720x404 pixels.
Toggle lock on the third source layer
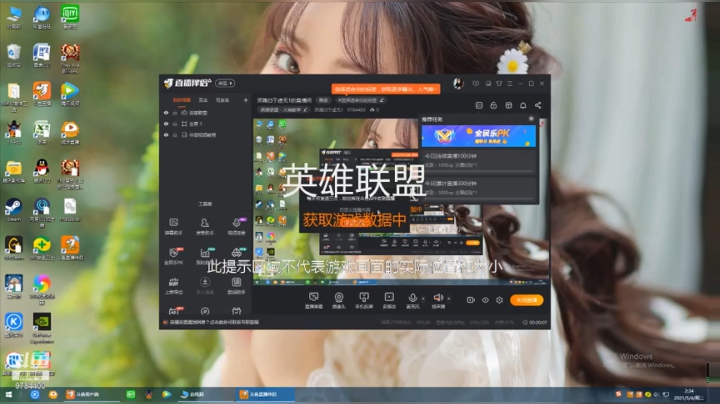175,135
